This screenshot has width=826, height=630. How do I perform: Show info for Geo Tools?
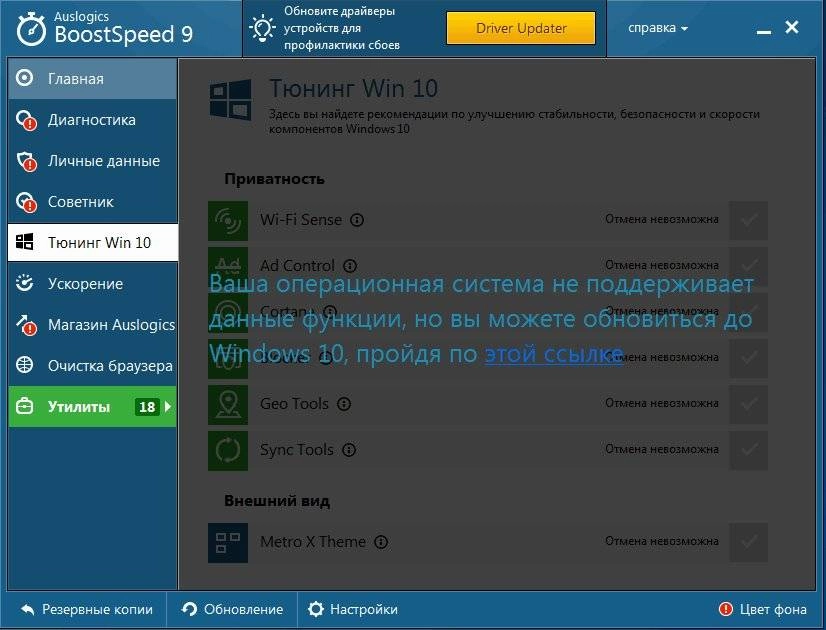click(344, 404)
